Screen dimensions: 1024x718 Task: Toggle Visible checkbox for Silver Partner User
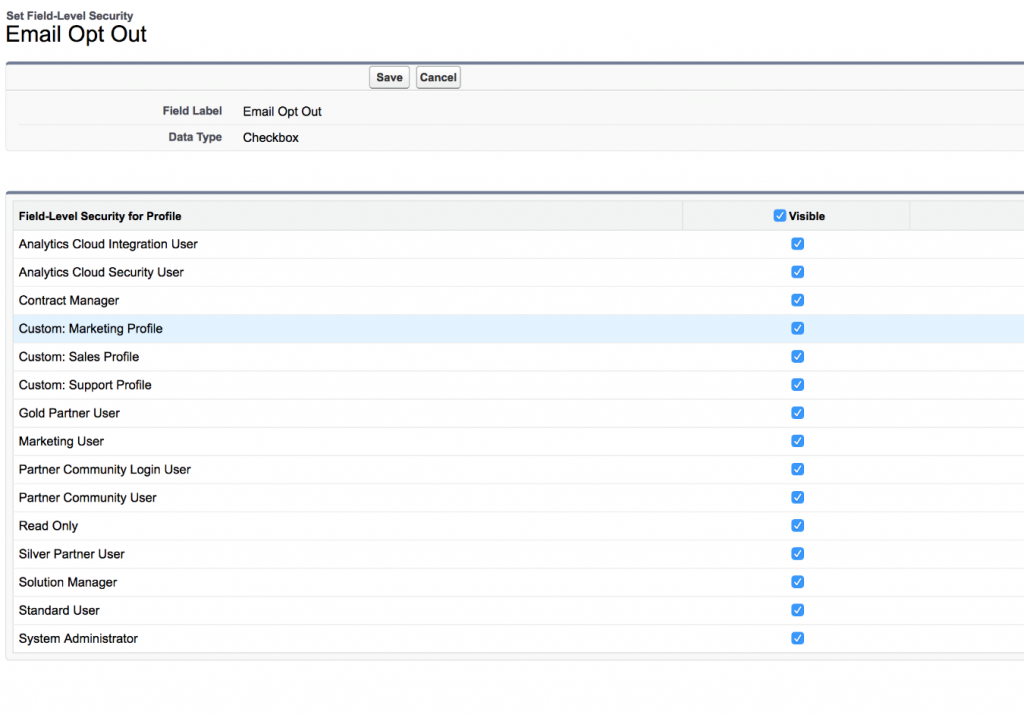(797, 554)
